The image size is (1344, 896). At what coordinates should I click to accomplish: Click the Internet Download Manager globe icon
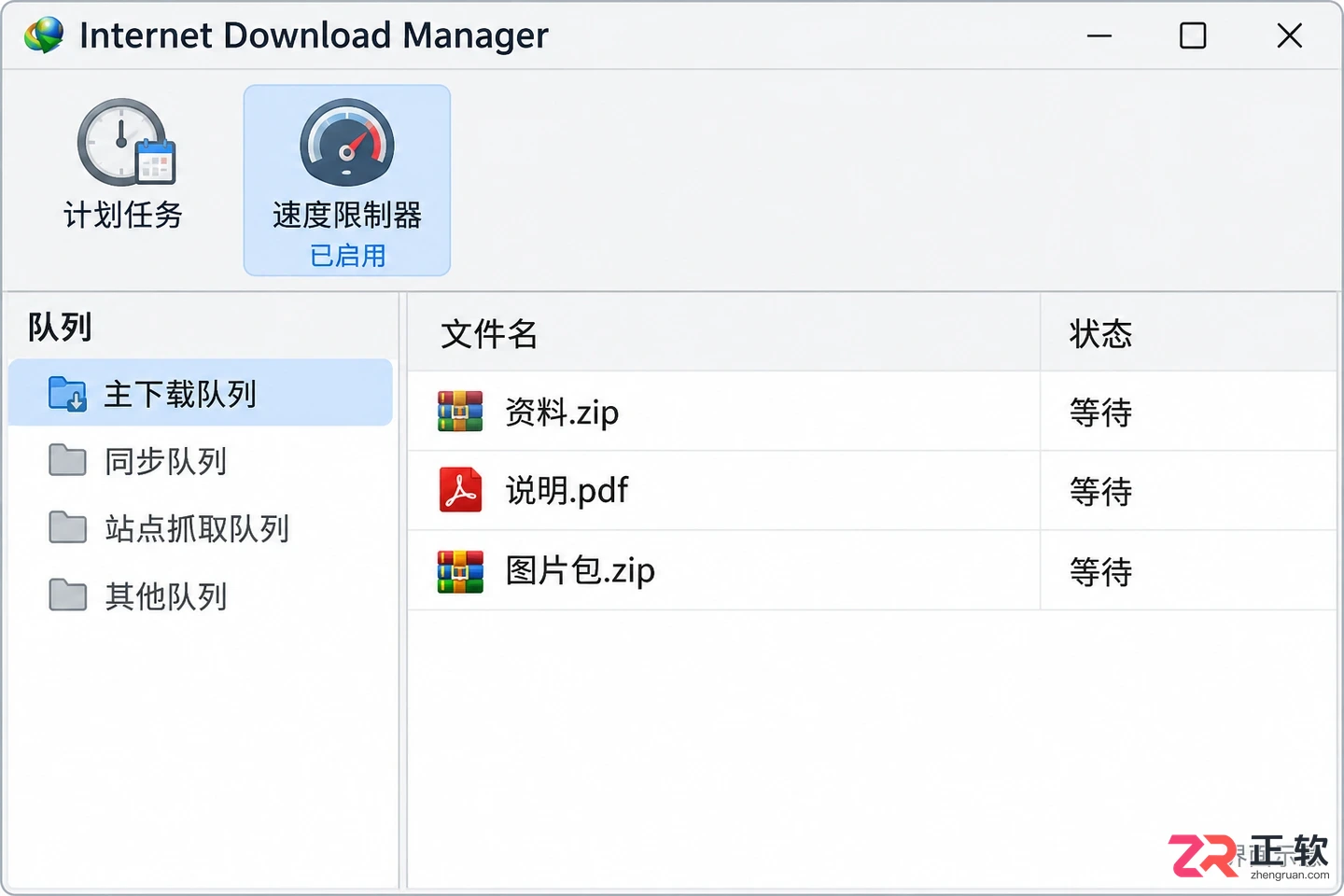(x=44, y=35)
